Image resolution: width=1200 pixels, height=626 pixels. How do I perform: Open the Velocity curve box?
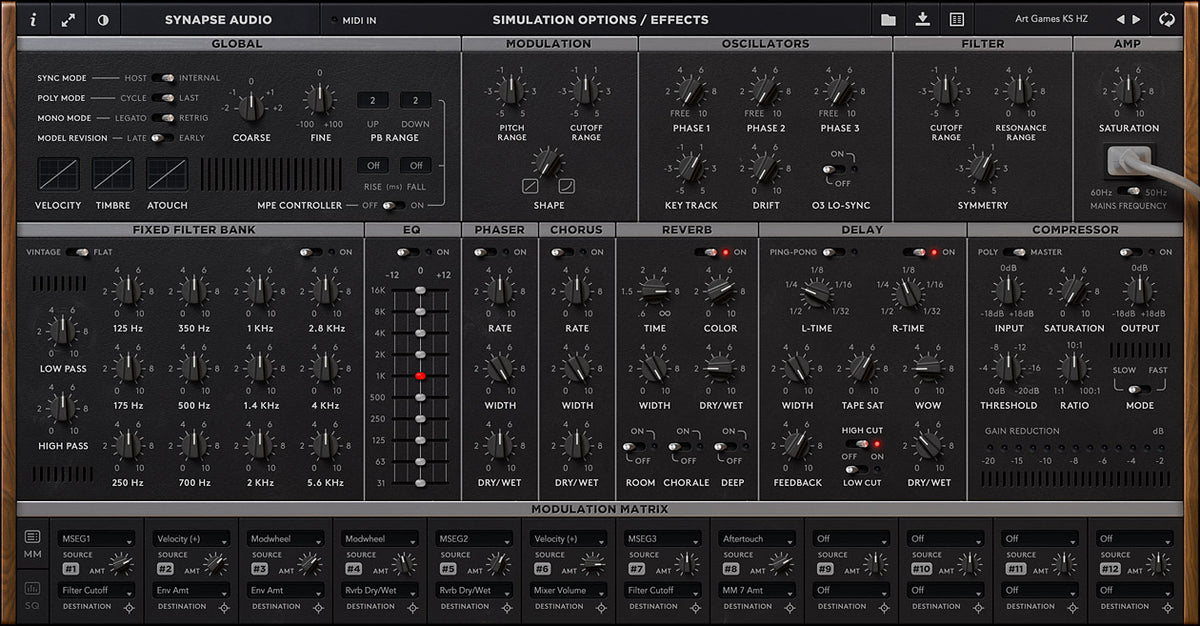(58, 174)
